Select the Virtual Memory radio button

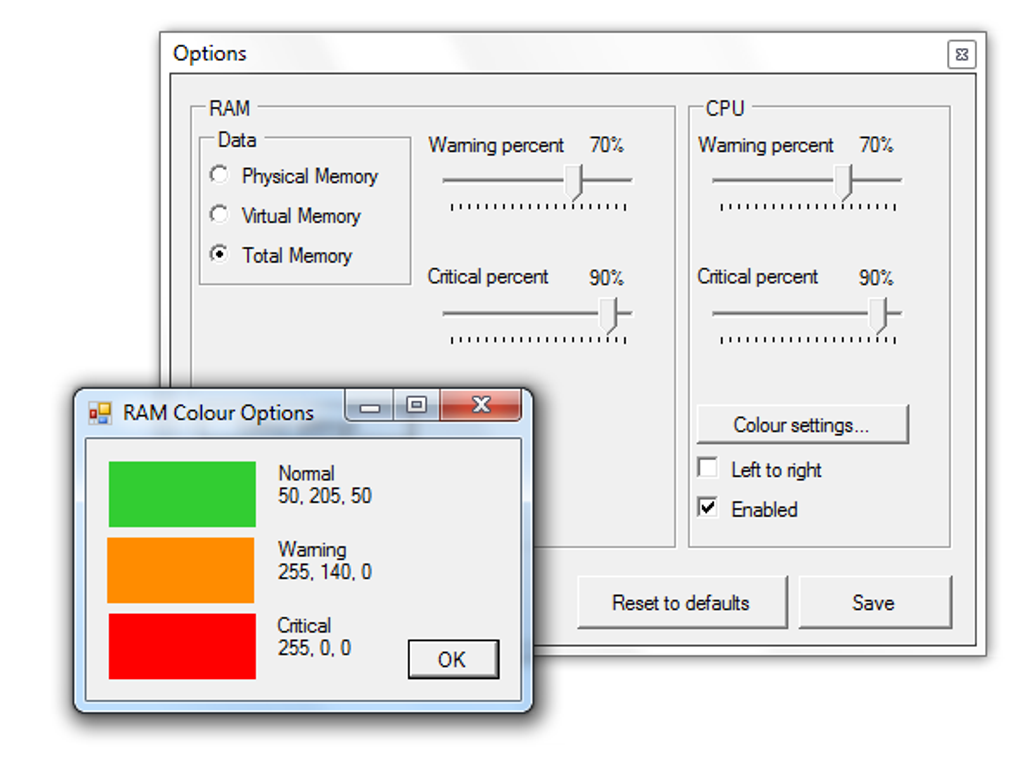tap(219, 214)
